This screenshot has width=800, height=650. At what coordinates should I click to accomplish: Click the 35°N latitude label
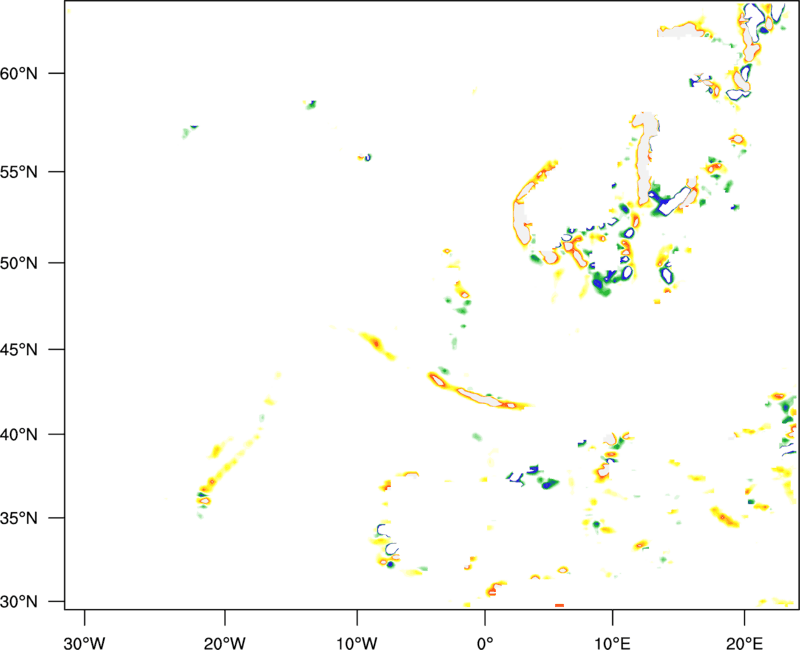(19, 518)
